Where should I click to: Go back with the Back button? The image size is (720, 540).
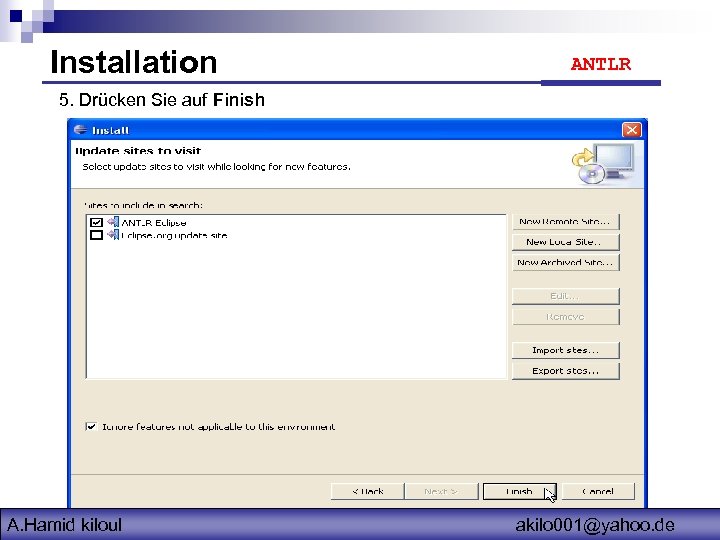point(367,491)
